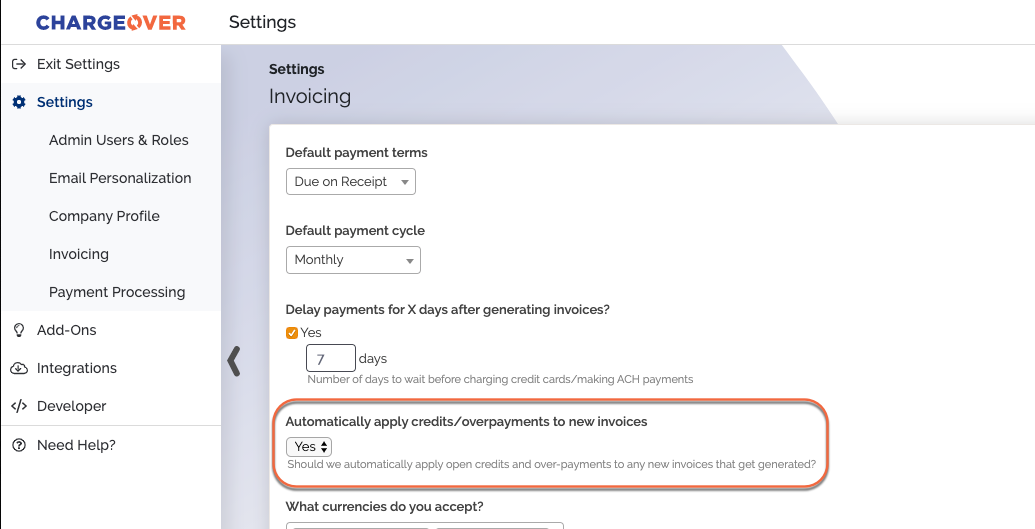Image resolution: width=1035 pixels, height=529 pixels.
Task: Open Admin Users & Roles settings
Action: pos(119,140)
